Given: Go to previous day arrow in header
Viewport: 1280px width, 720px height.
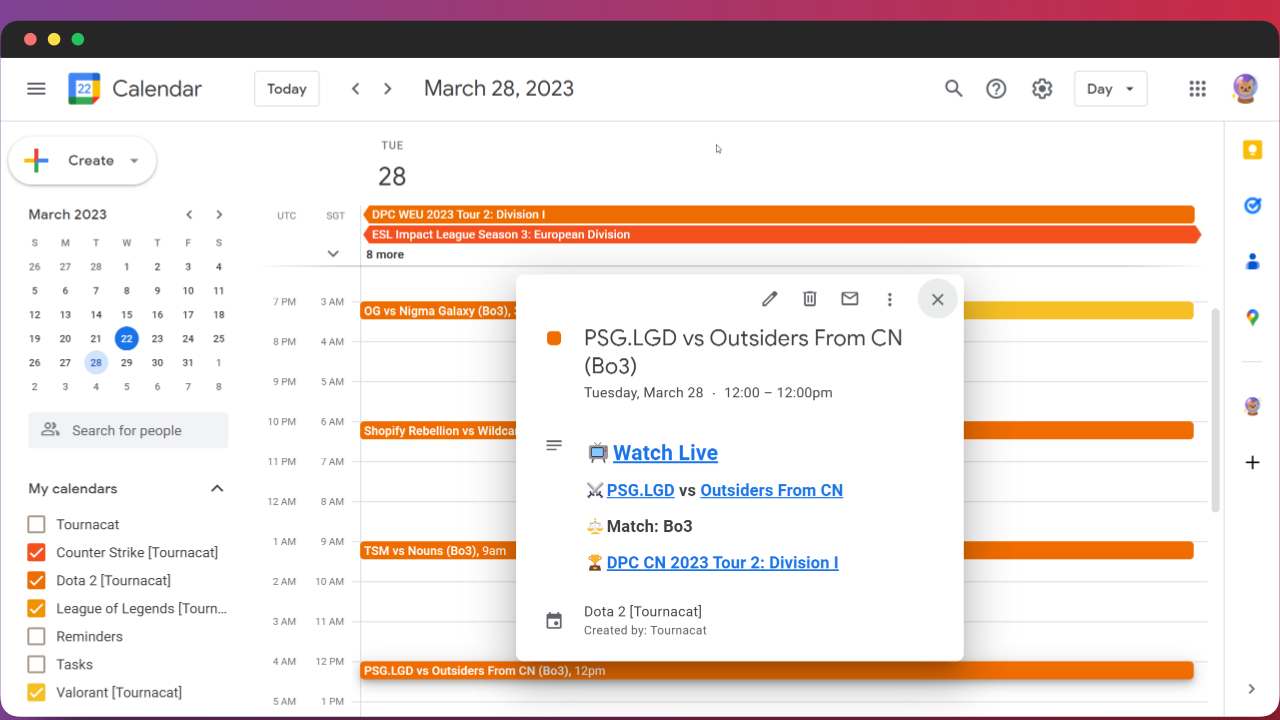Looking at the screenshot, I should click(355, 88).
